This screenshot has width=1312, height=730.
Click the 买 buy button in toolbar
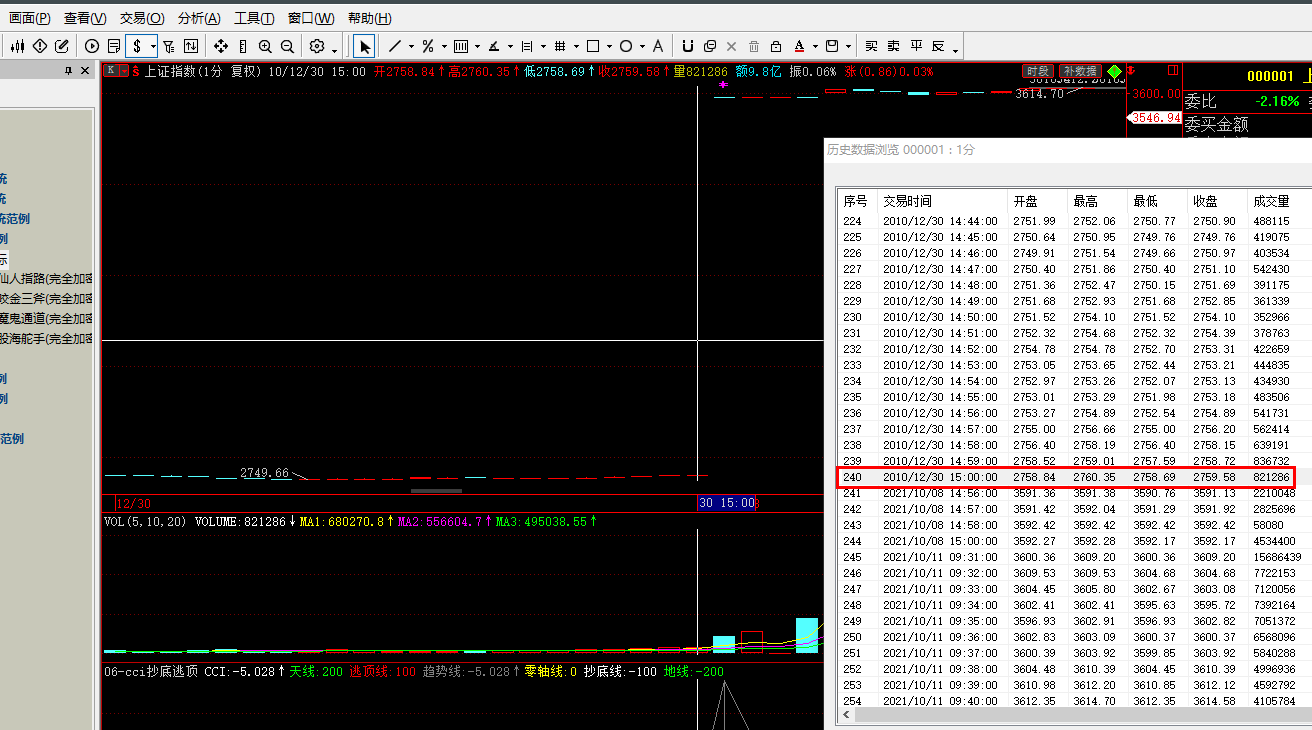pos(871,46)
